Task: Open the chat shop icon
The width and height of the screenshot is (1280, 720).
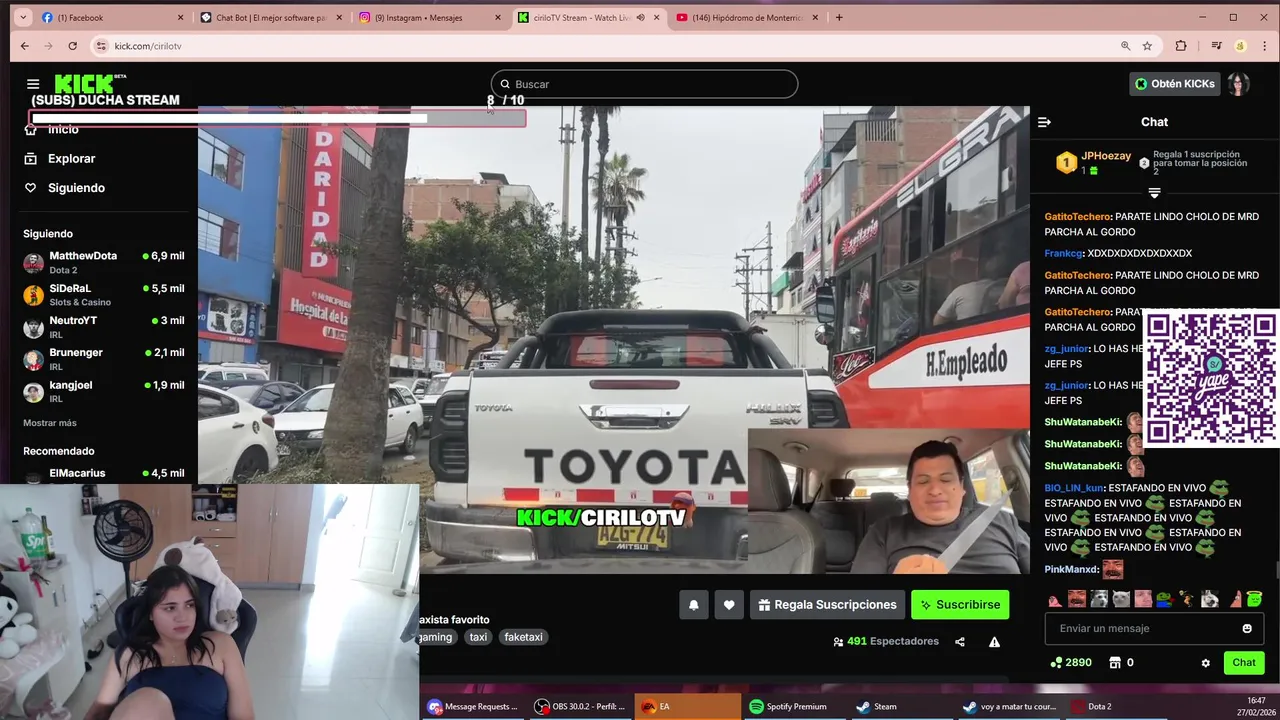Action: pyautogui.click(x=1115, y=663)
